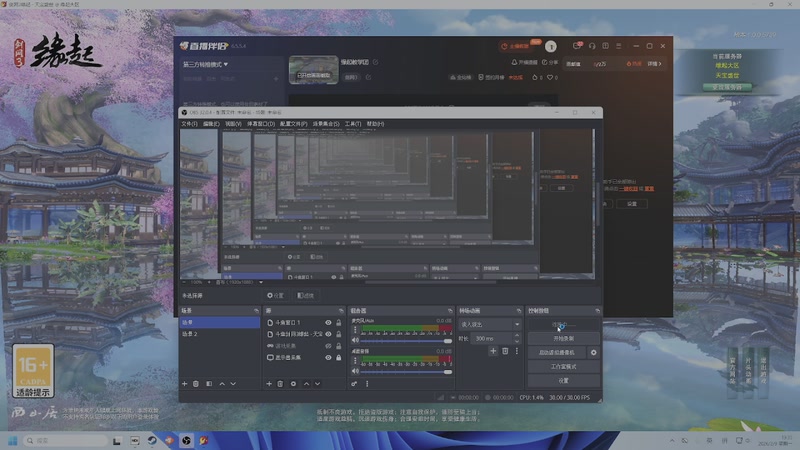Open OBS Studio from Windows taskbar
This screenshot has width=800, height=450.
[x=187, y=440]
